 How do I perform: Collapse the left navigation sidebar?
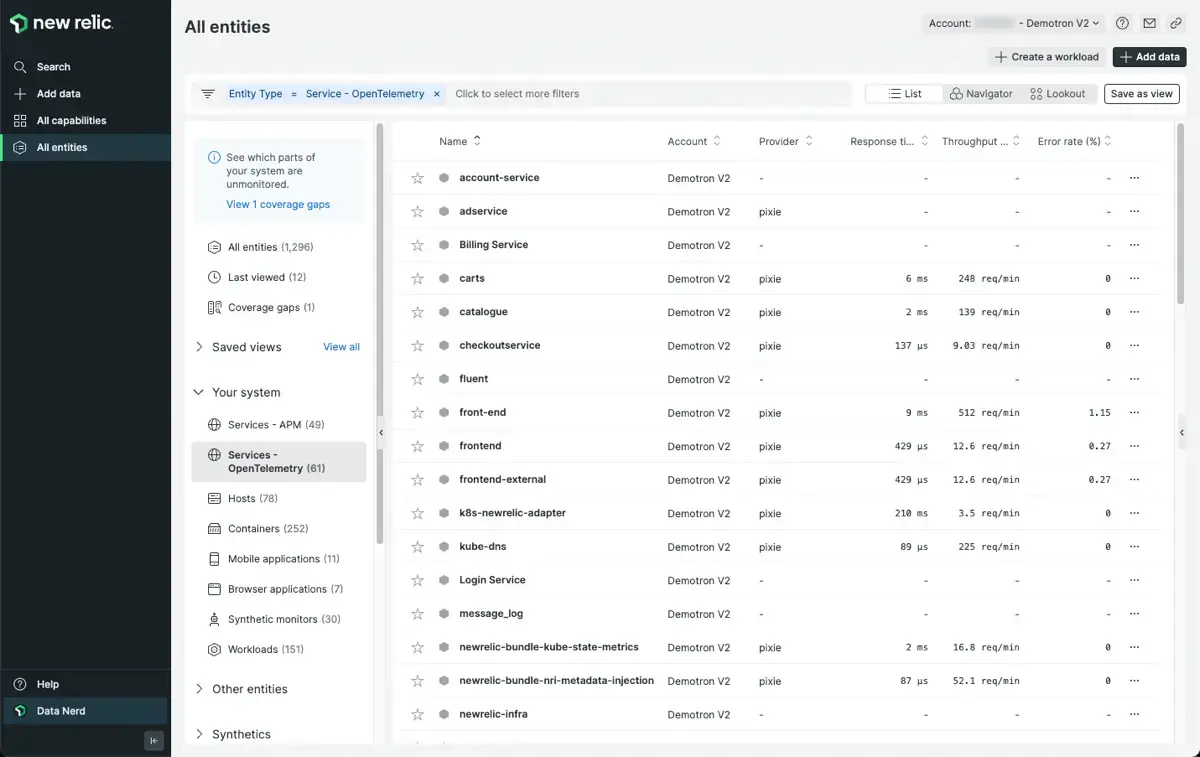(x=153, y=740)
